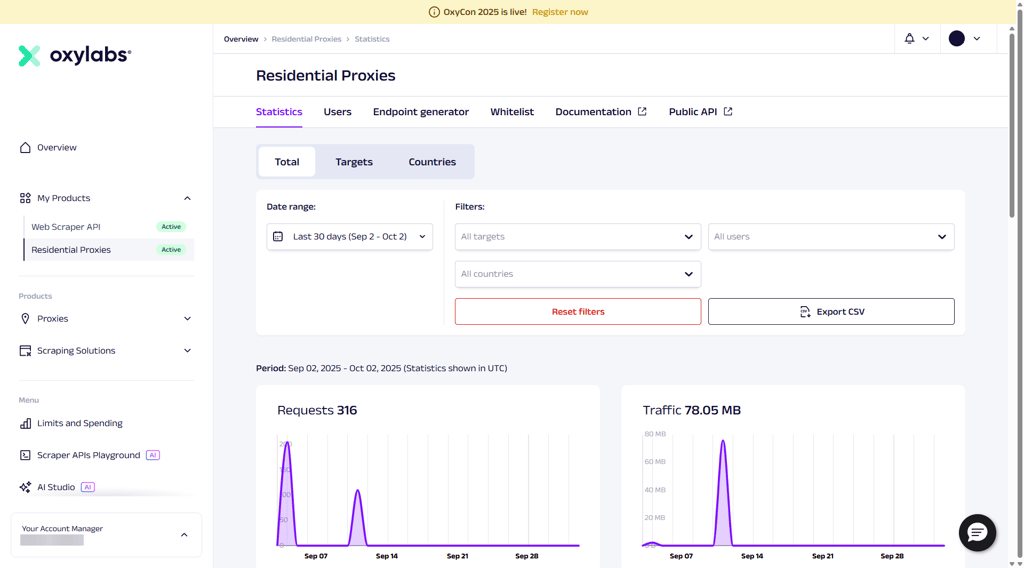Click the Export CSV button
Viewport: 1024px width, 568px height.
[x=831, y=311]
